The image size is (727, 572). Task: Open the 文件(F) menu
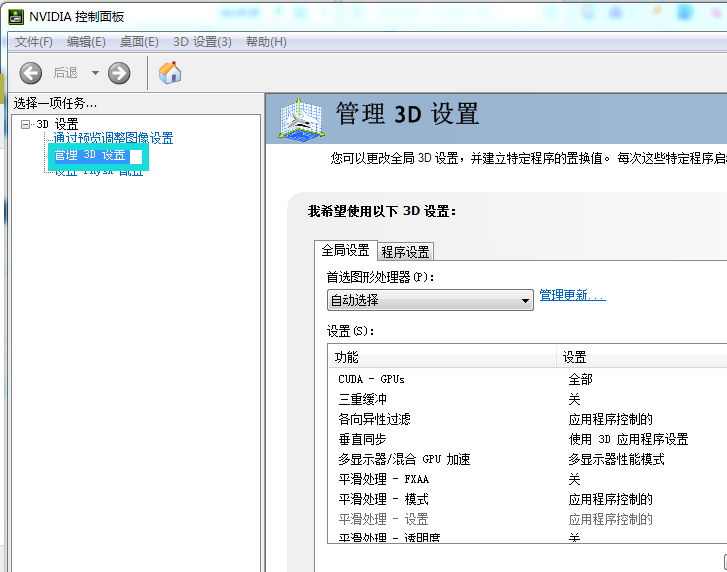tap(33, 42)
